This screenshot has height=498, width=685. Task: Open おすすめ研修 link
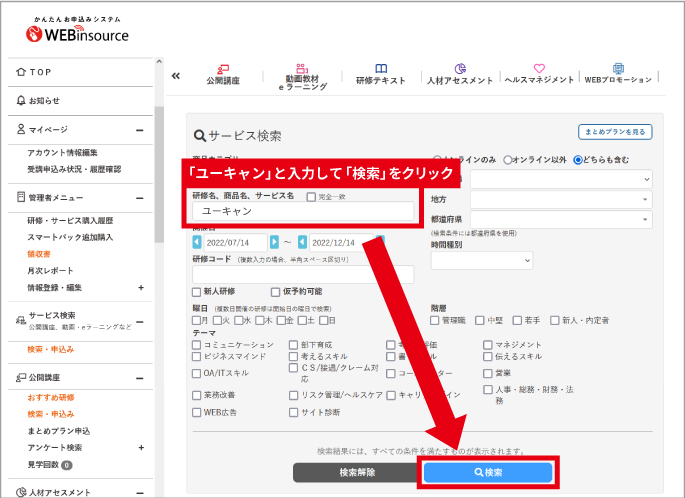51,397
